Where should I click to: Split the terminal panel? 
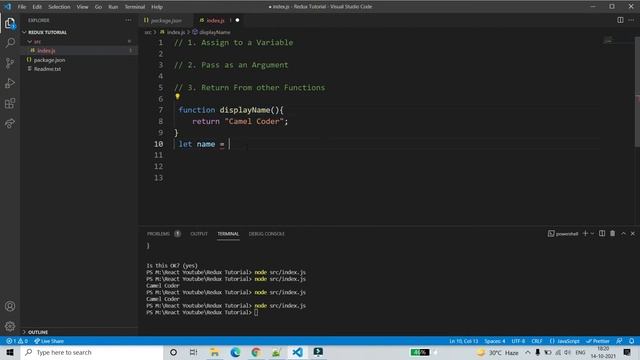tap(602, 233)
